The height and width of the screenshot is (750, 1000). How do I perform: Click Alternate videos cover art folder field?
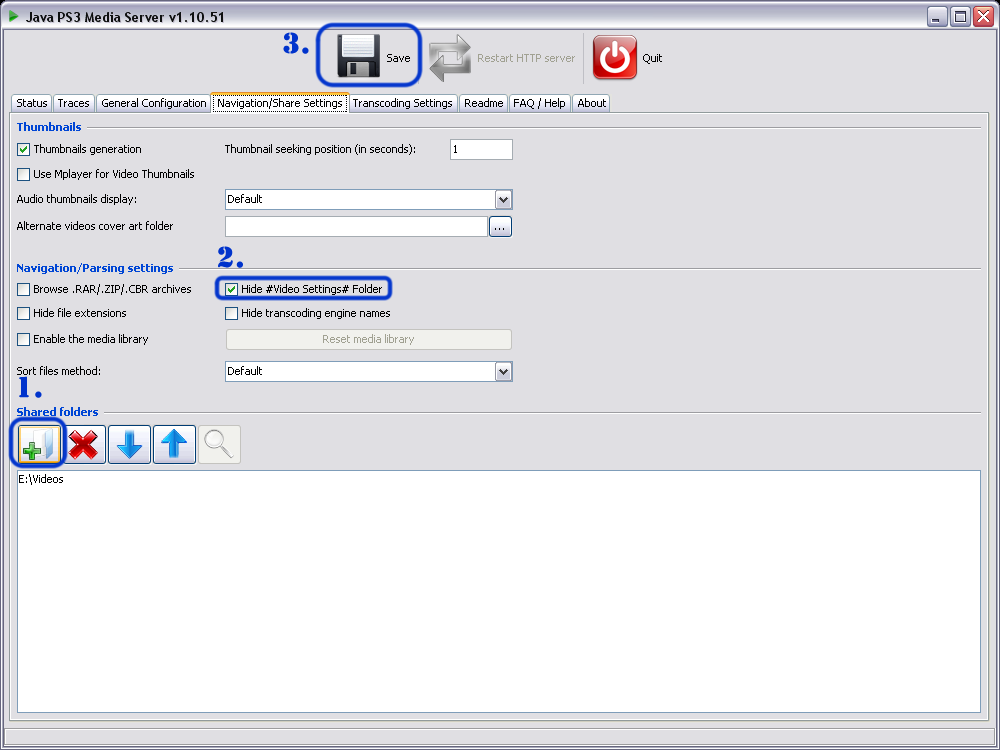pos(357,226)
